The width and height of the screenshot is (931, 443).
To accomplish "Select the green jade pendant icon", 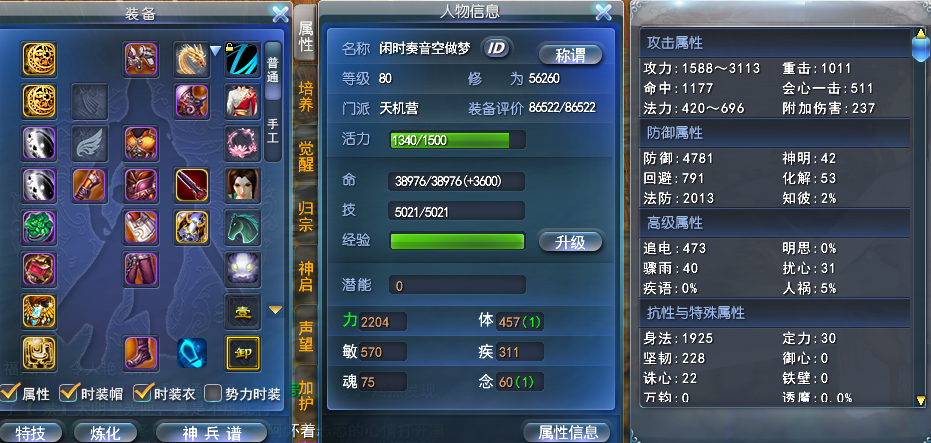I will click(39, 227).
